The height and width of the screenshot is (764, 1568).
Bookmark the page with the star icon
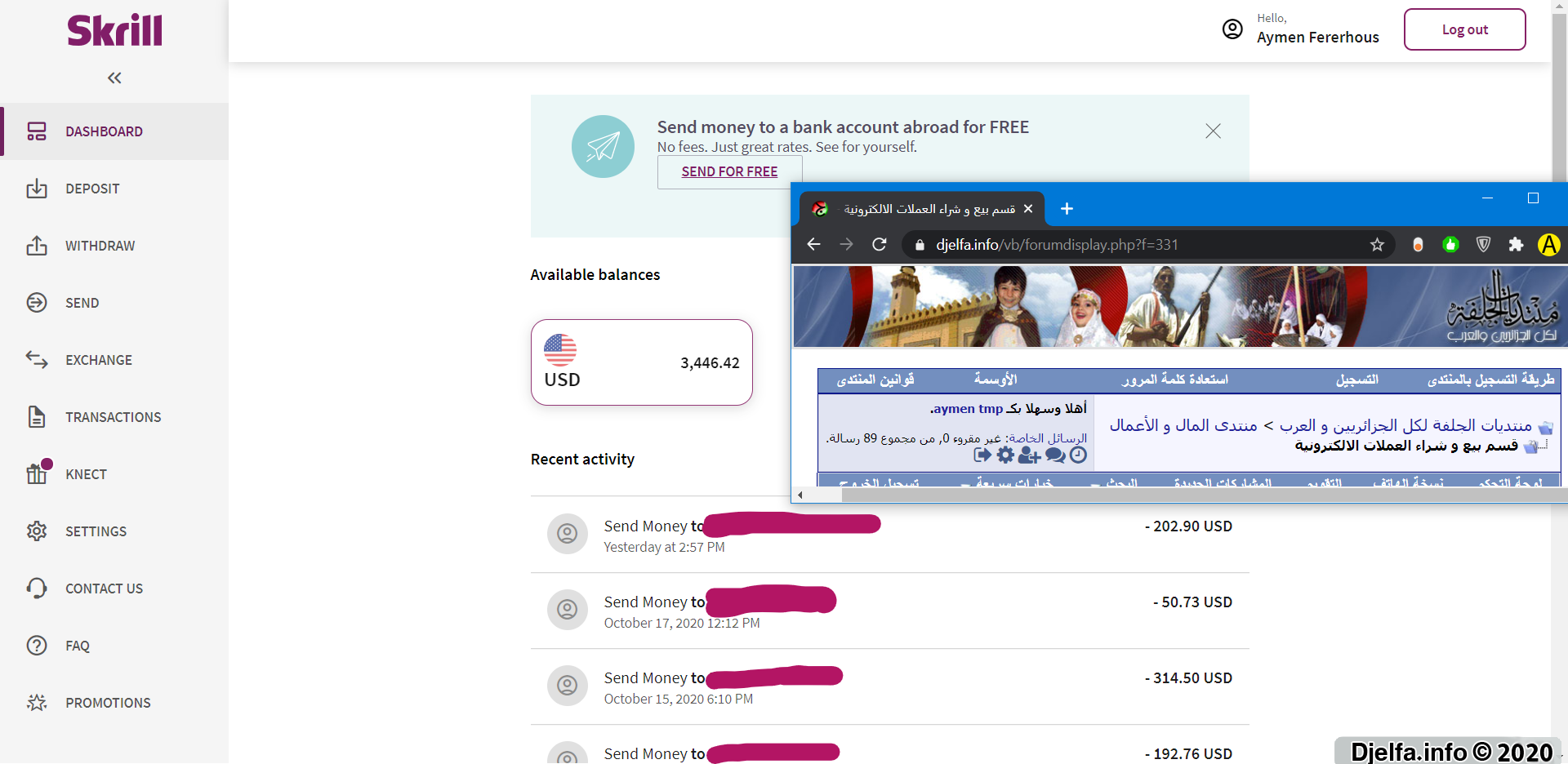pos(1377,244)
